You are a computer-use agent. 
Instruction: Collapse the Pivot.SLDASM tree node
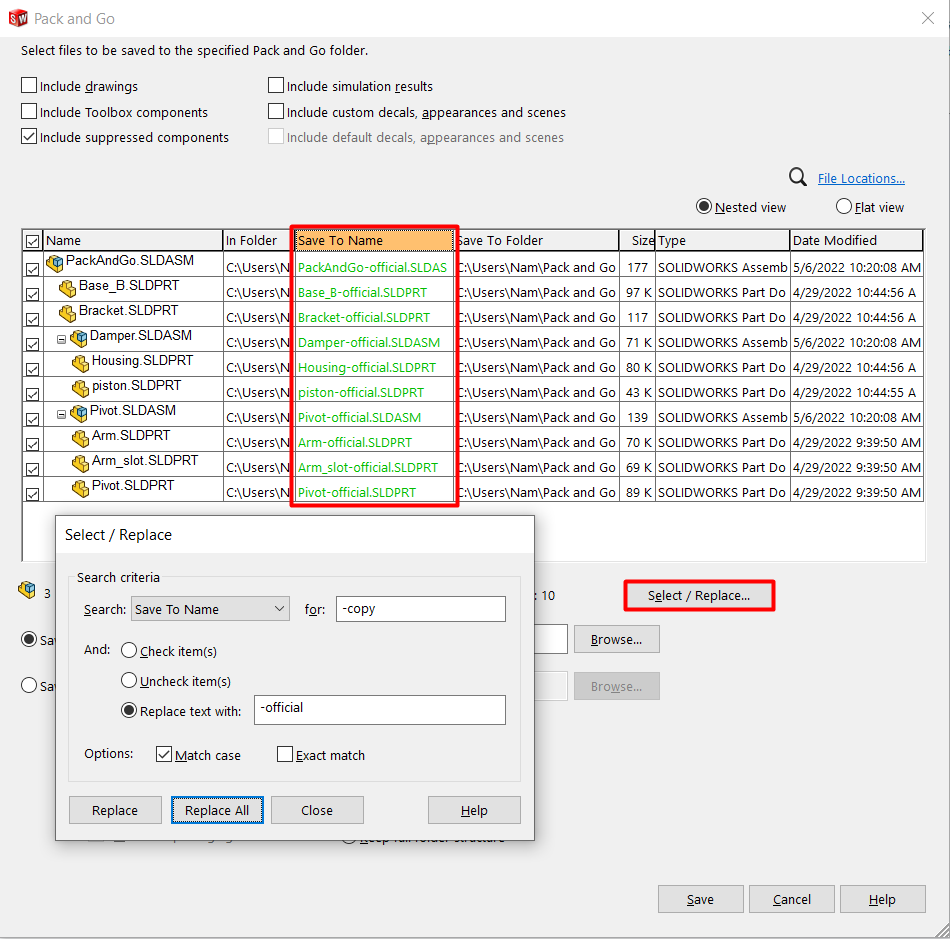coord(61,415)
